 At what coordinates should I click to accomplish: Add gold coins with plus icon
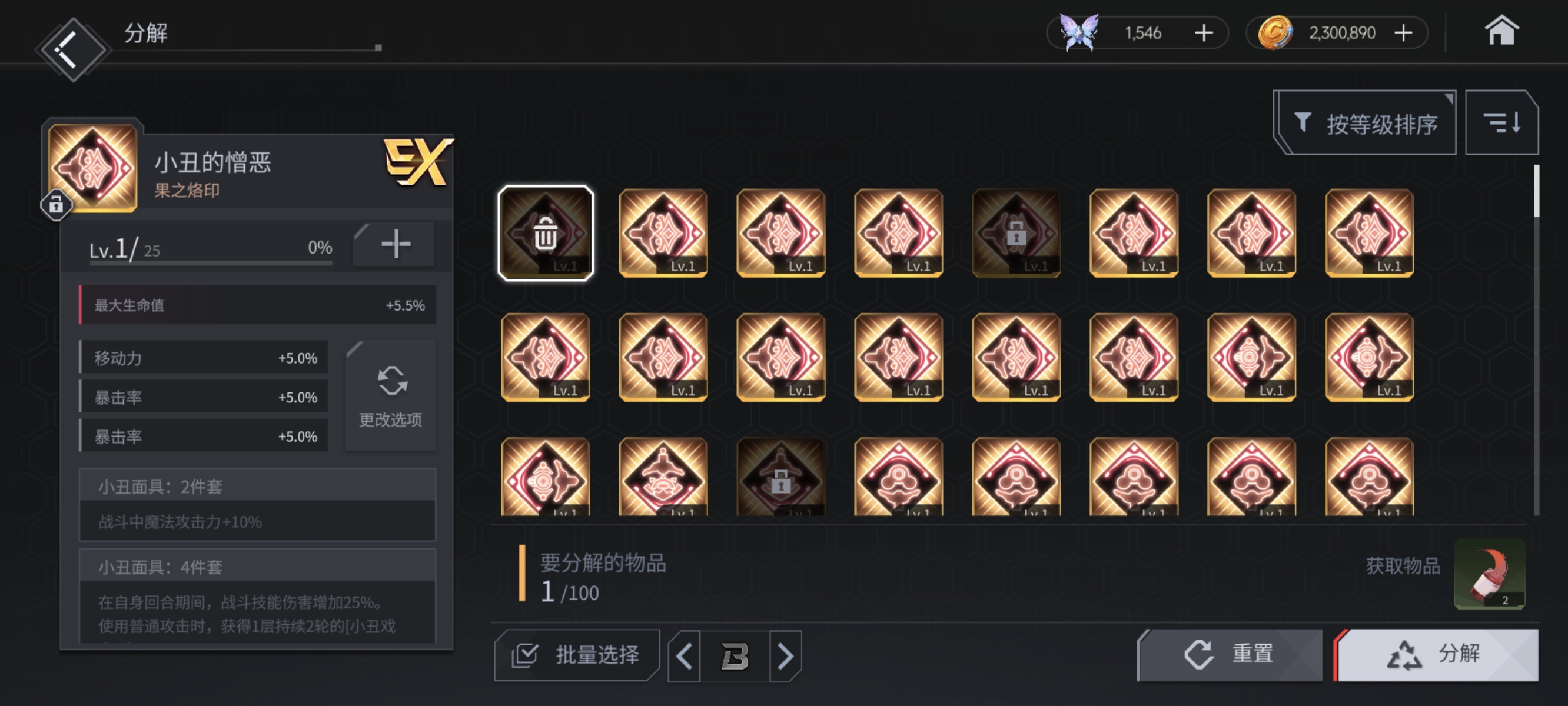[x=1403, y=33]
